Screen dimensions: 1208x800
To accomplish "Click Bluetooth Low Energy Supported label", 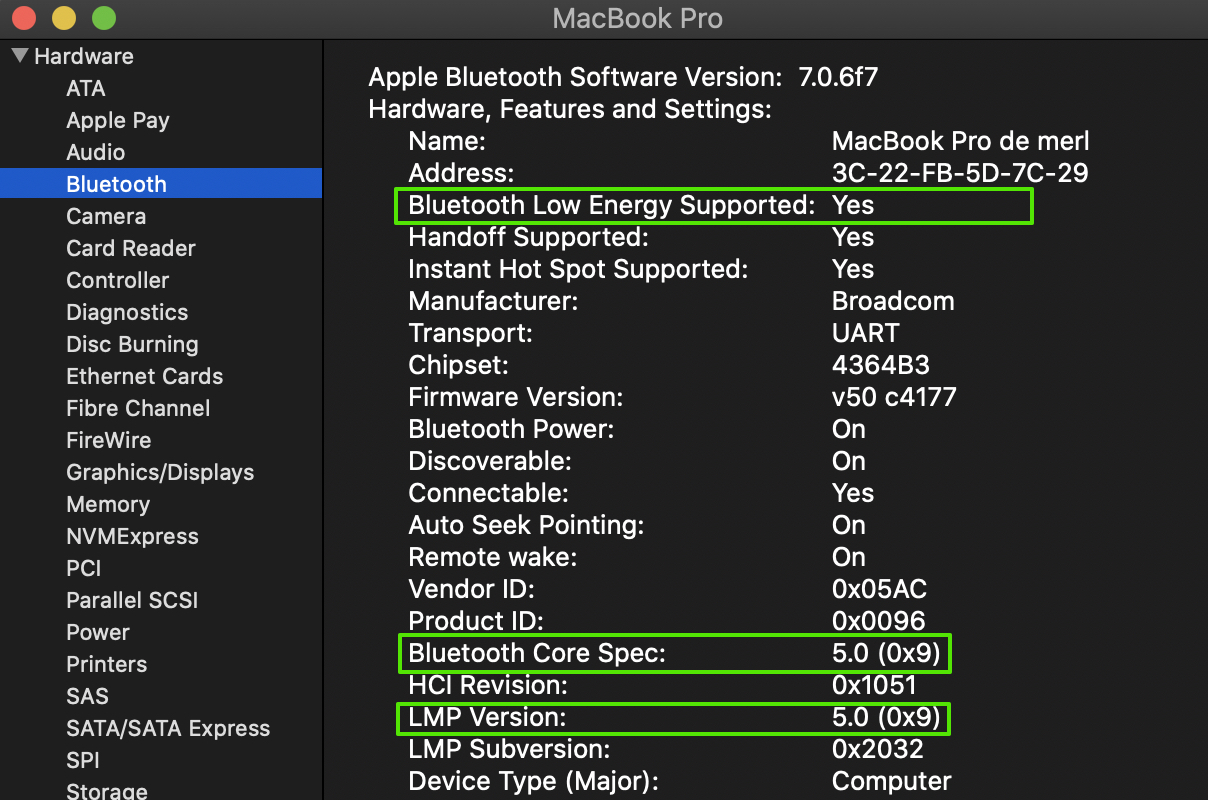I will (x=612, y=205).
